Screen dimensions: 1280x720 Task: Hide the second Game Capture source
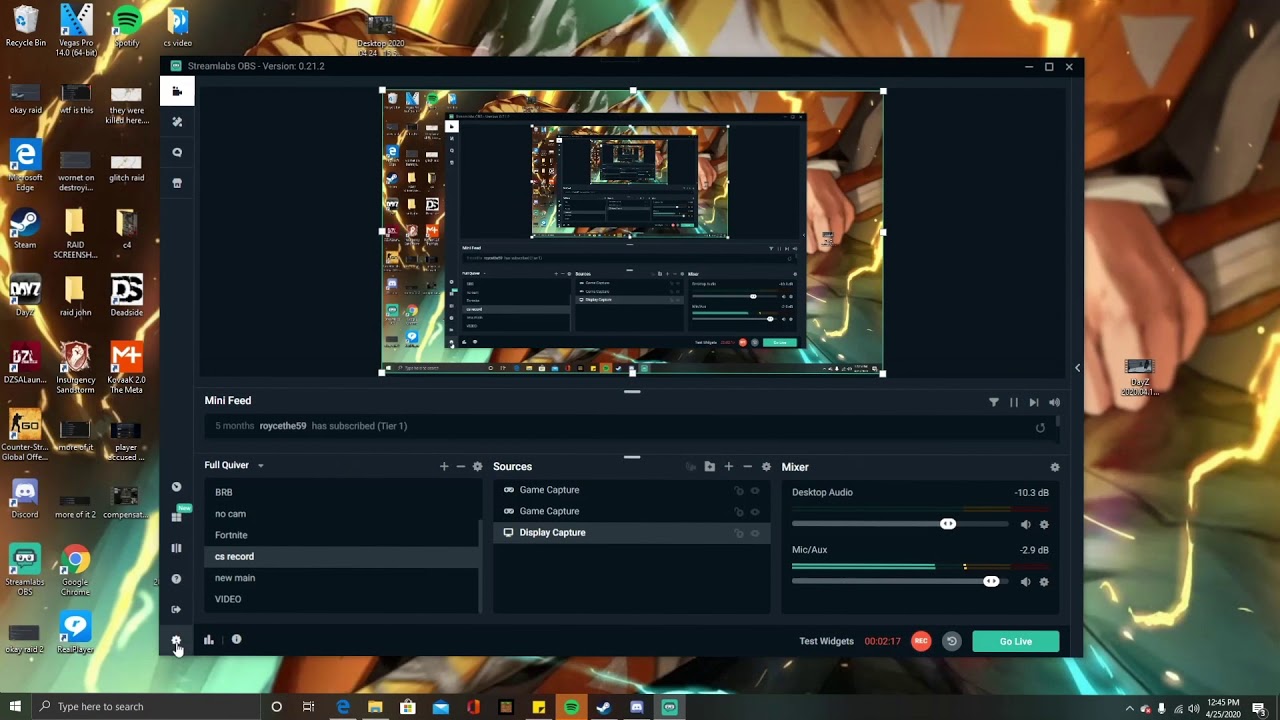click(755, 511)
